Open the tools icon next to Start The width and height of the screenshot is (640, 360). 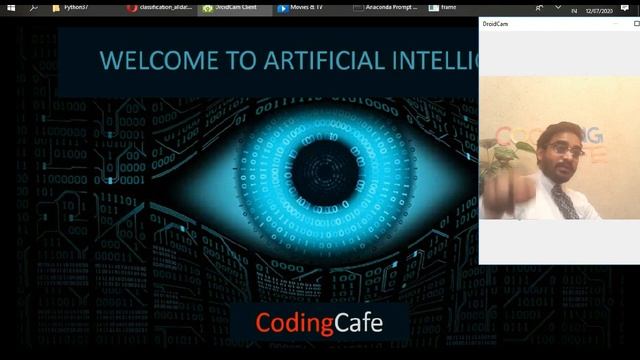point(33,8)
